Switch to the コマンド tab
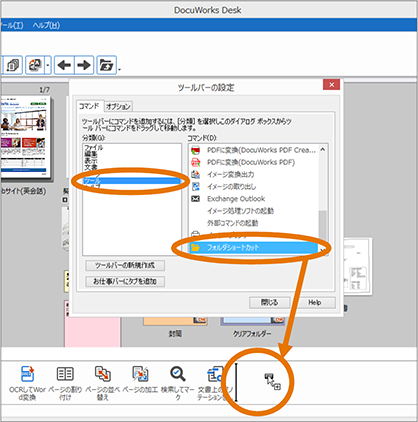 tap(89, 106)
